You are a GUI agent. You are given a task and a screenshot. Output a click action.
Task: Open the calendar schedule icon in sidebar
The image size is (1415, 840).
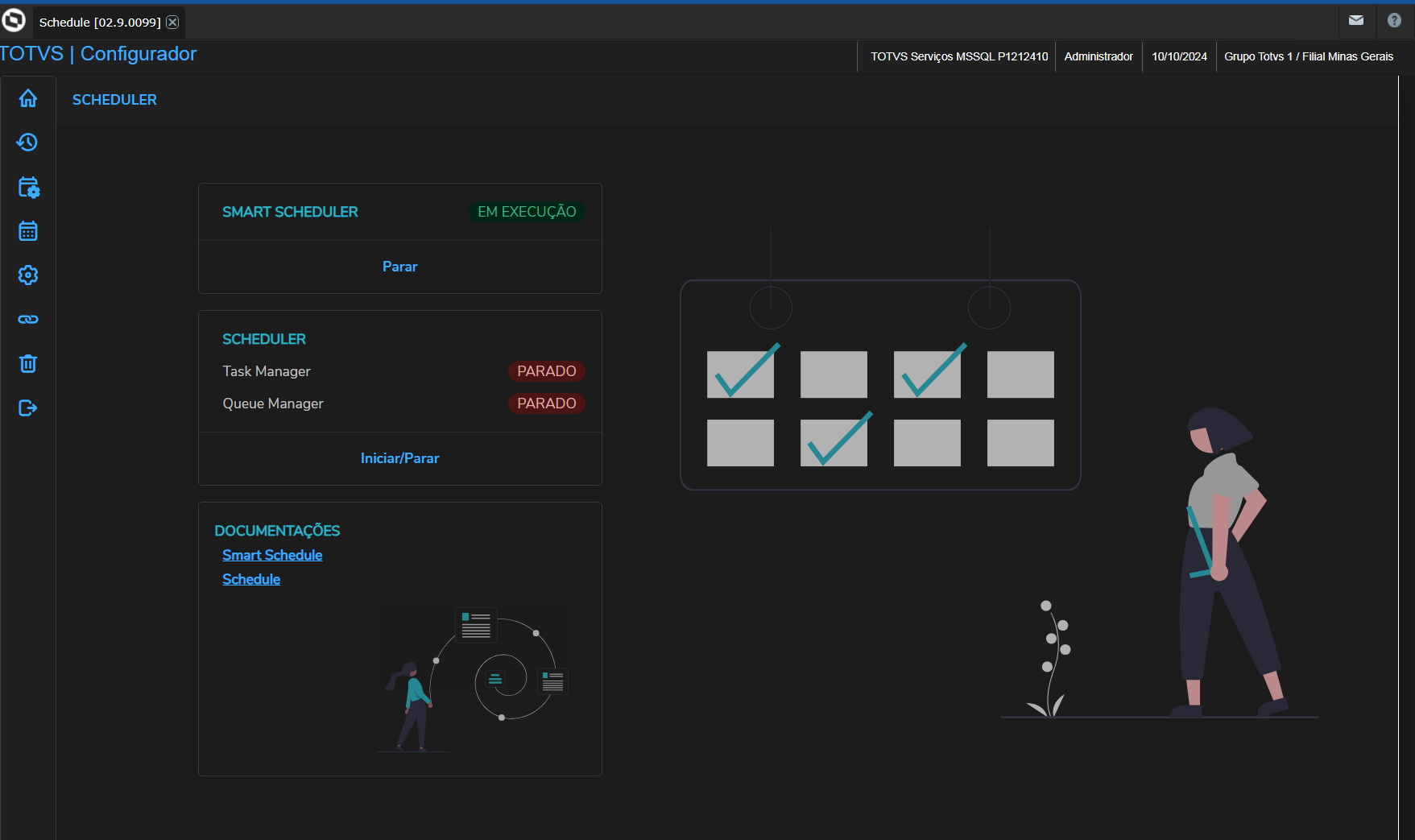pyautogui.click(x=28, y=231)
